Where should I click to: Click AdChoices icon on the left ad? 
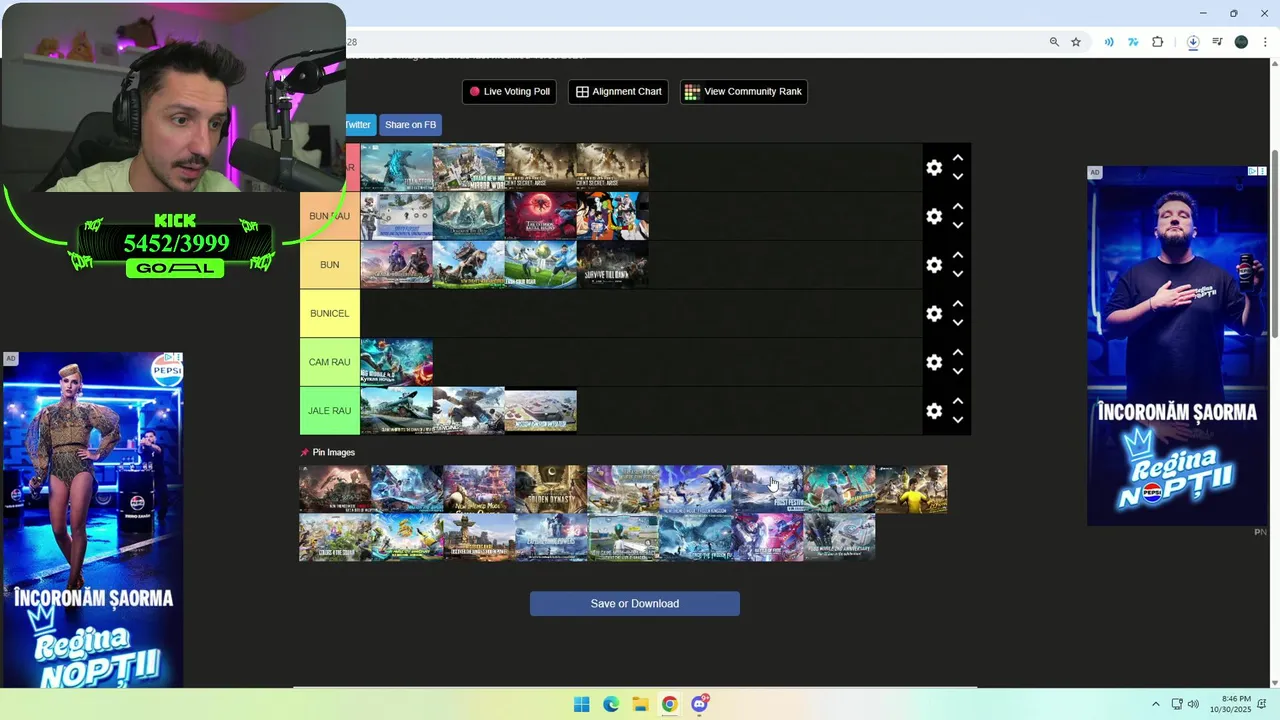click(x=170, y=357)
